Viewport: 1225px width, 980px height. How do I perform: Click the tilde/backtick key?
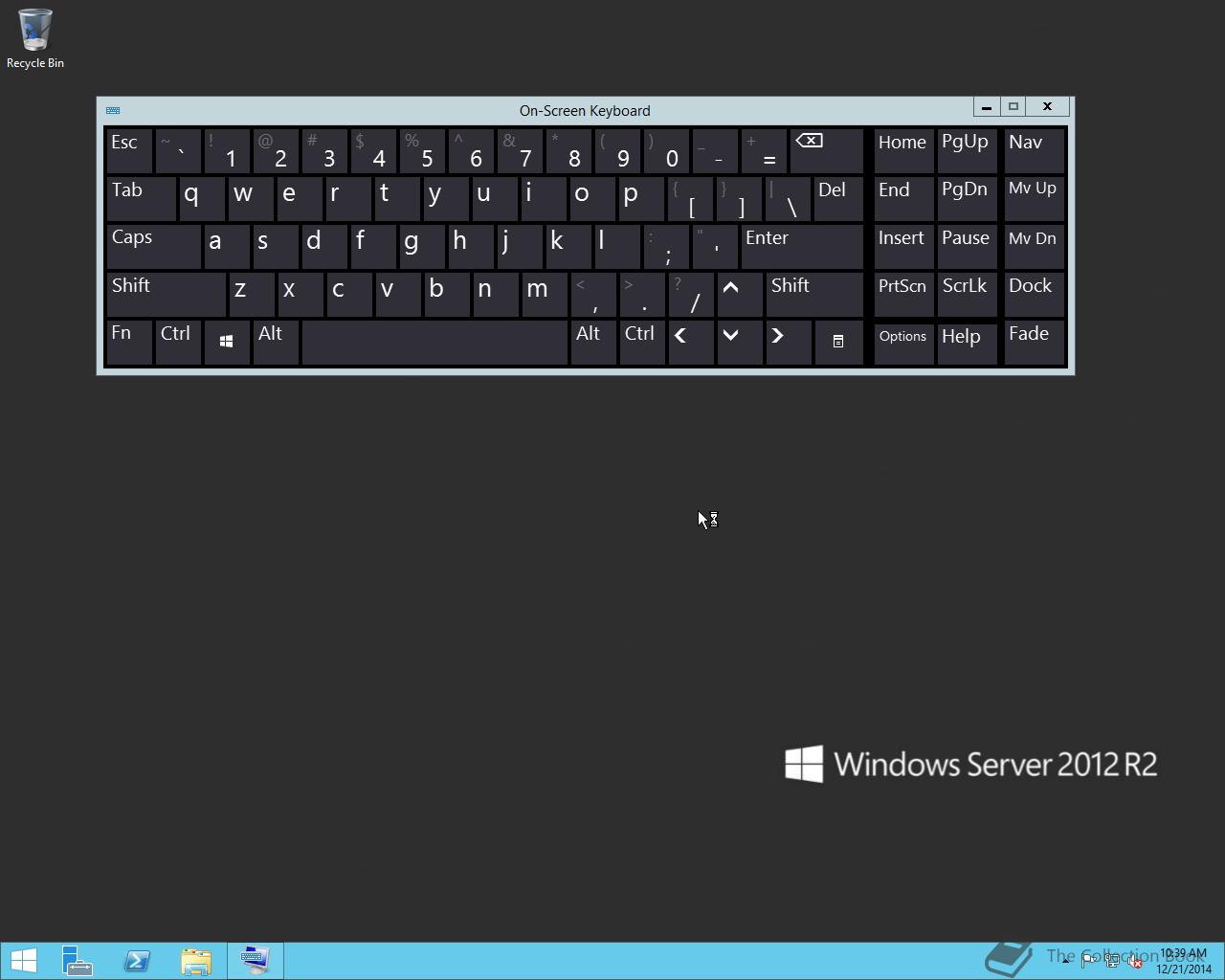tap(178, 151)
